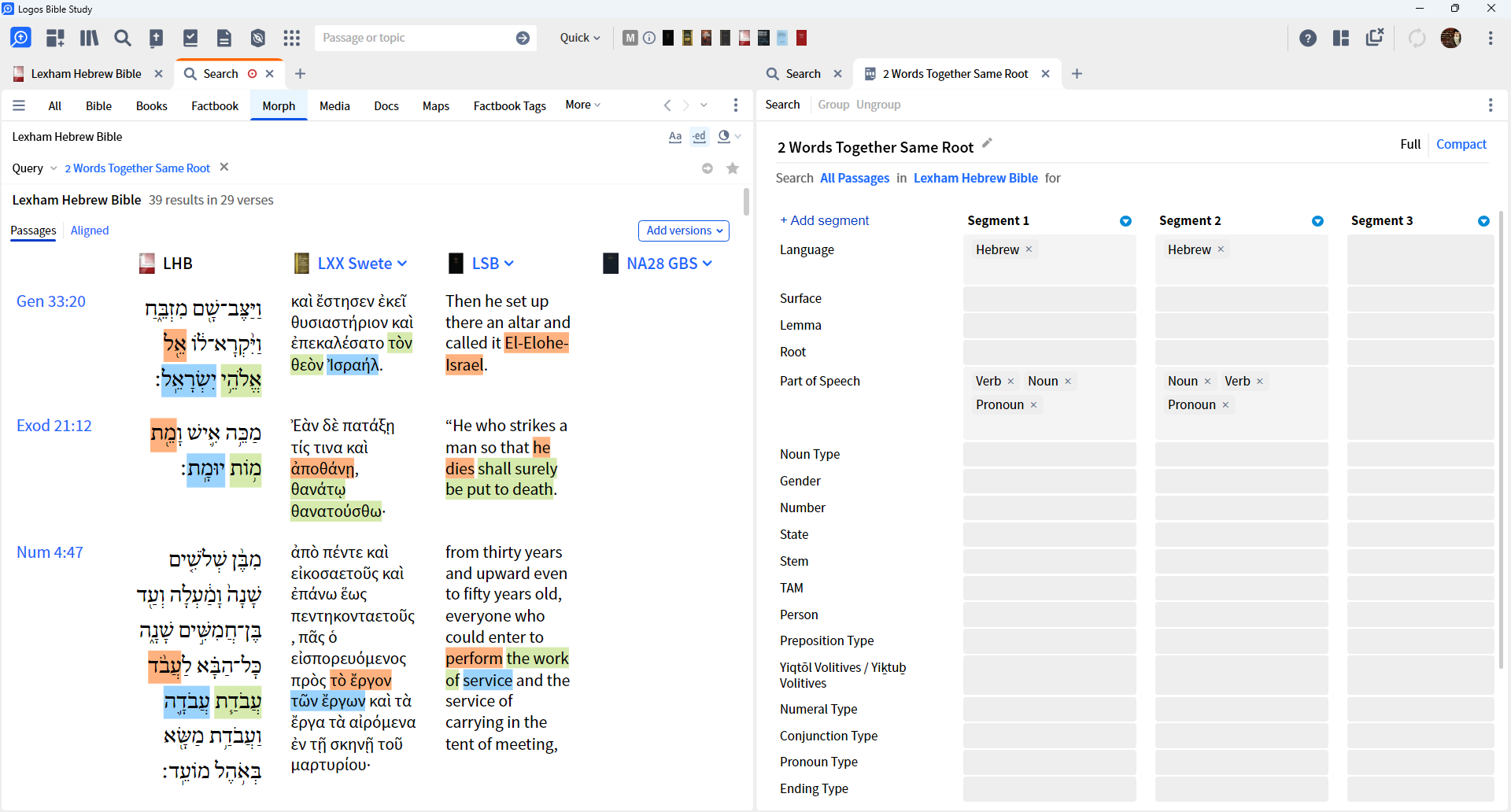
Task: Expand the More search types menu
Action: tap(582, 105)
